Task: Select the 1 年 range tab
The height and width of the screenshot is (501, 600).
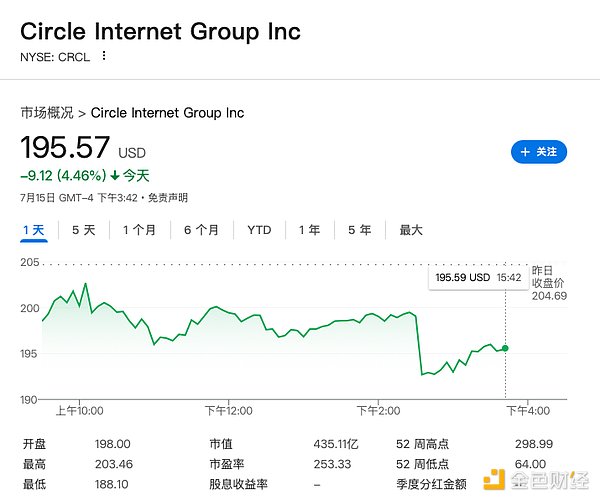Action: tap(309, 230)
